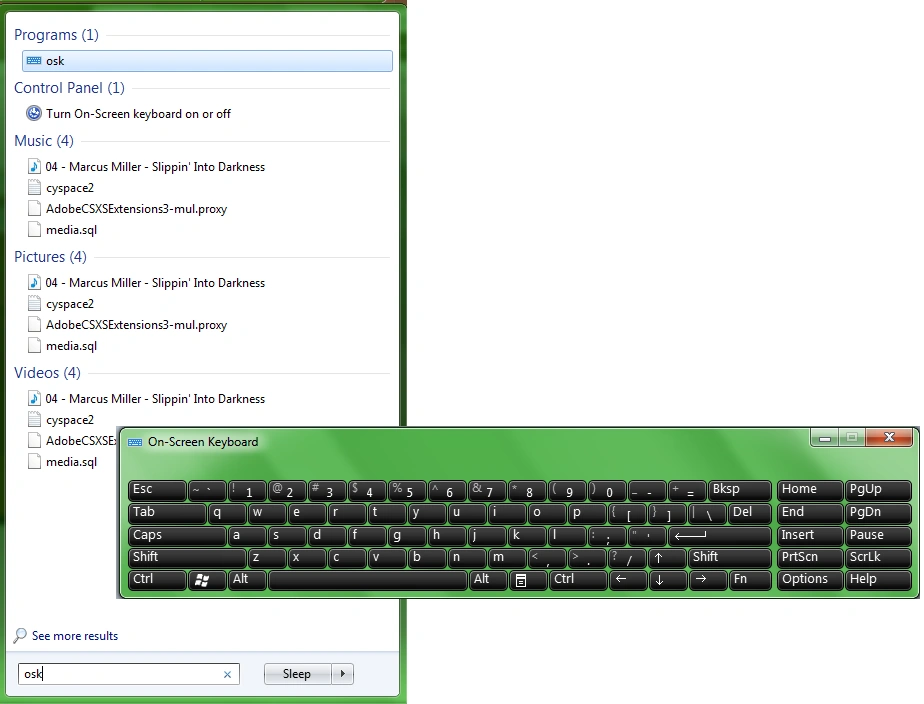Toggle the right Shift key
The height and width of the screenshot is (704, 924).
(730, 558)
